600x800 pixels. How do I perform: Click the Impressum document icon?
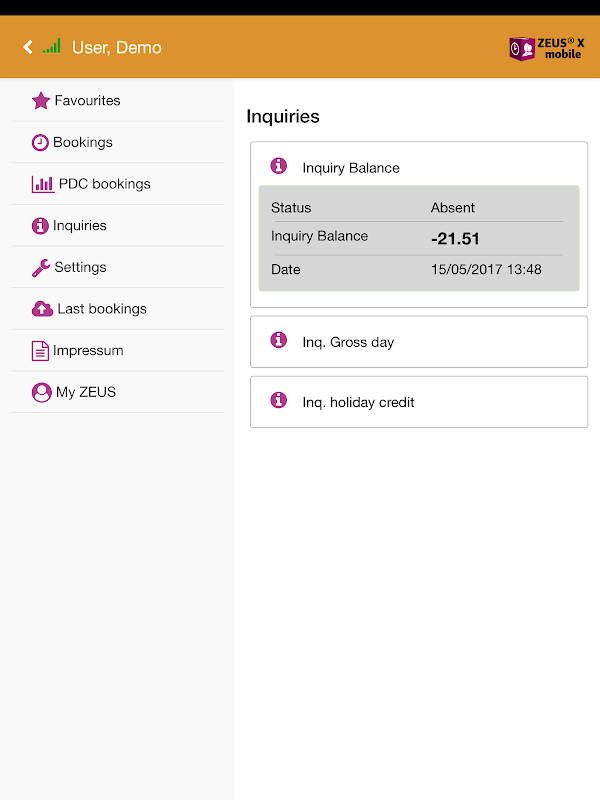click(x=40, y=351)
